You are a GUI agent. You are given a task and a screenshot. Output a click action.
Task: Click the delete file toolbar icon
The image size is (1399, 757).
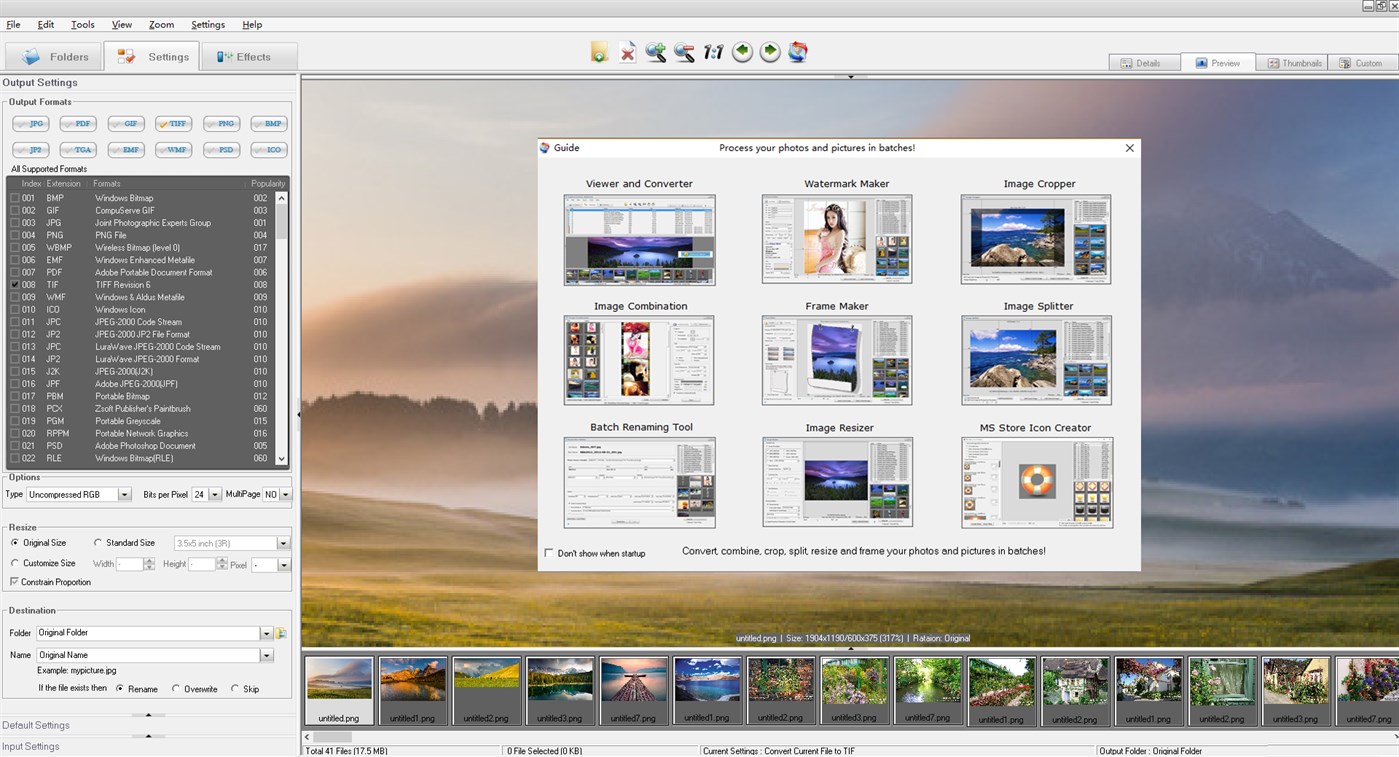[627, 52]
